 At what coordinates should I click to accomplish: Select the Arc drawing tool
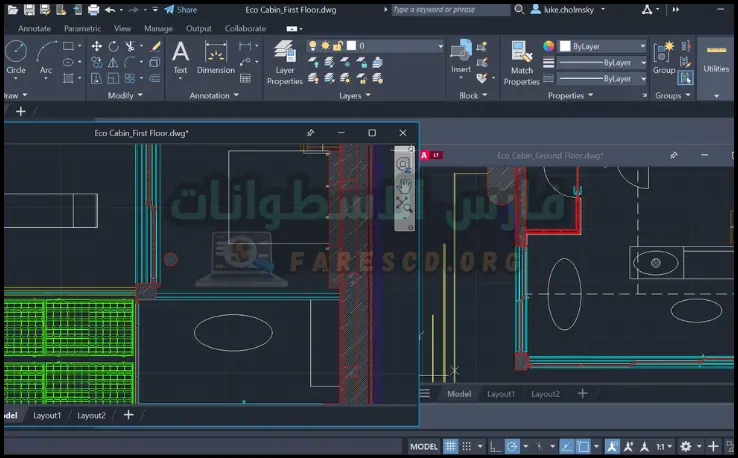46,56
